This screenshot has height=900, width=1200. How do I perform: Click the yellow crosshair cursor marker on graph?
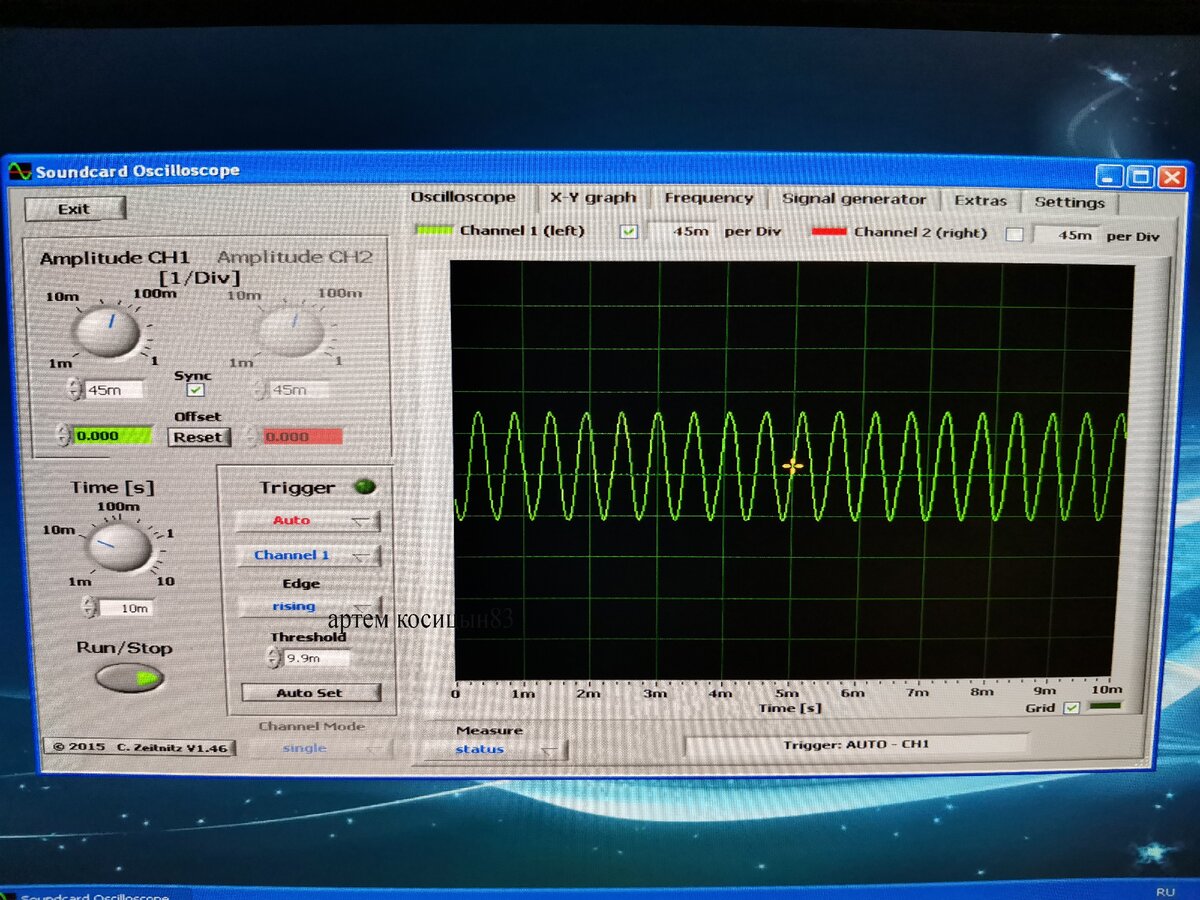(x=792, y=466)
